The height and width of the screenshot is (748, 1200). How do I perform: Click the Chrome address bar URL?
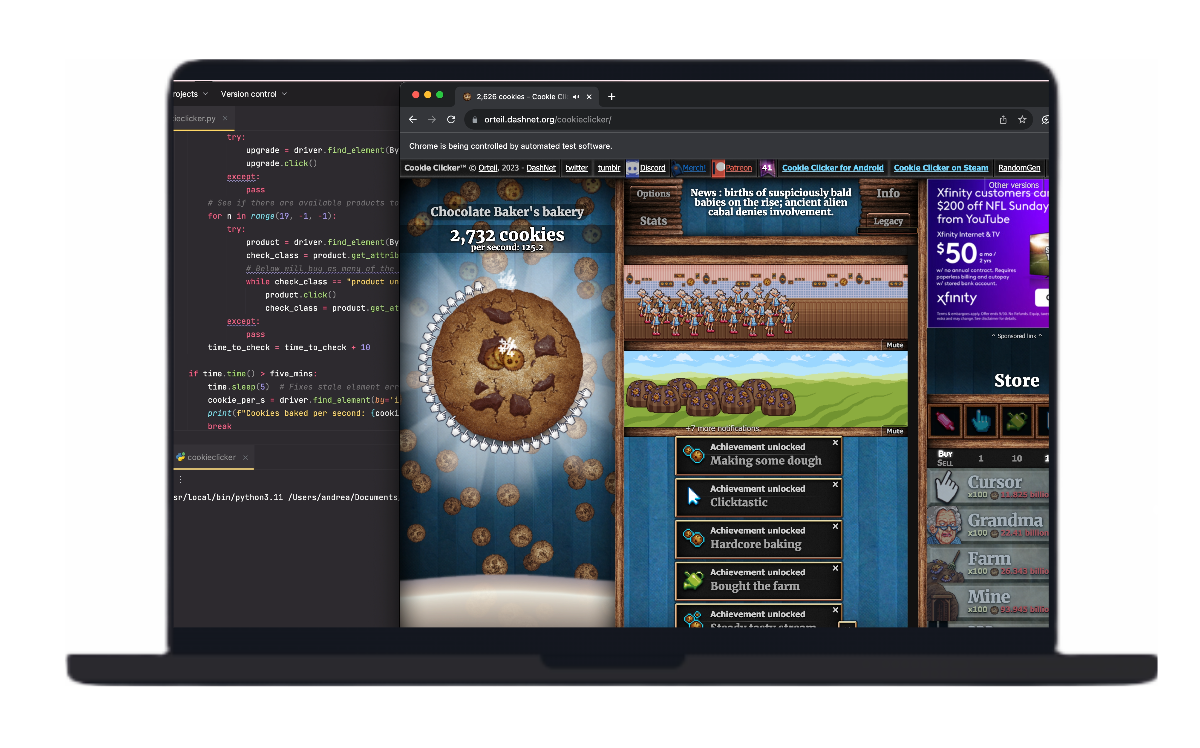[548, 119]
